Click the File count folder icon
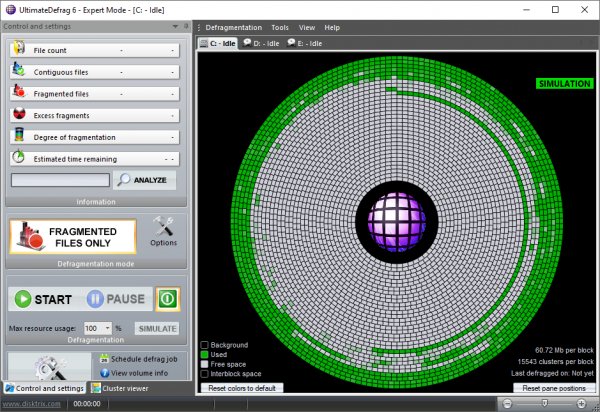This screenshot has width=600, height=412. [x=19, y=48]
